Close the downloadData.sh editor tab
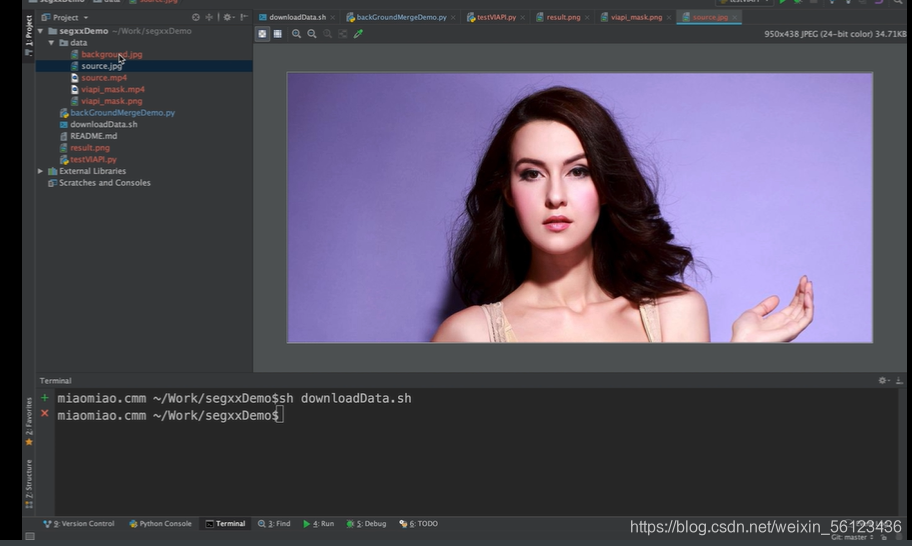This screenshot has height=546, width=912. (x=333, y=17)
